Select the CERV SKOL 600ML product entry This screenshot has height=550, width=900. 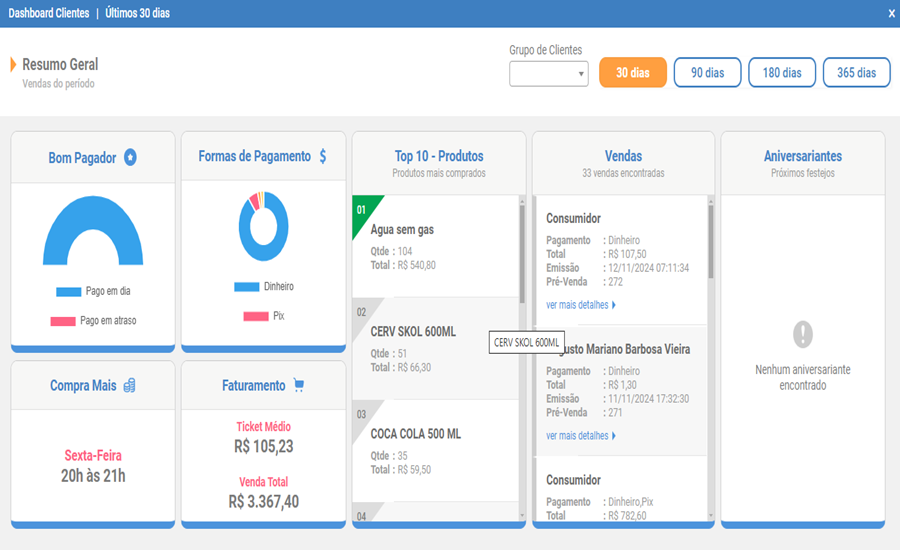pos(413,332)
